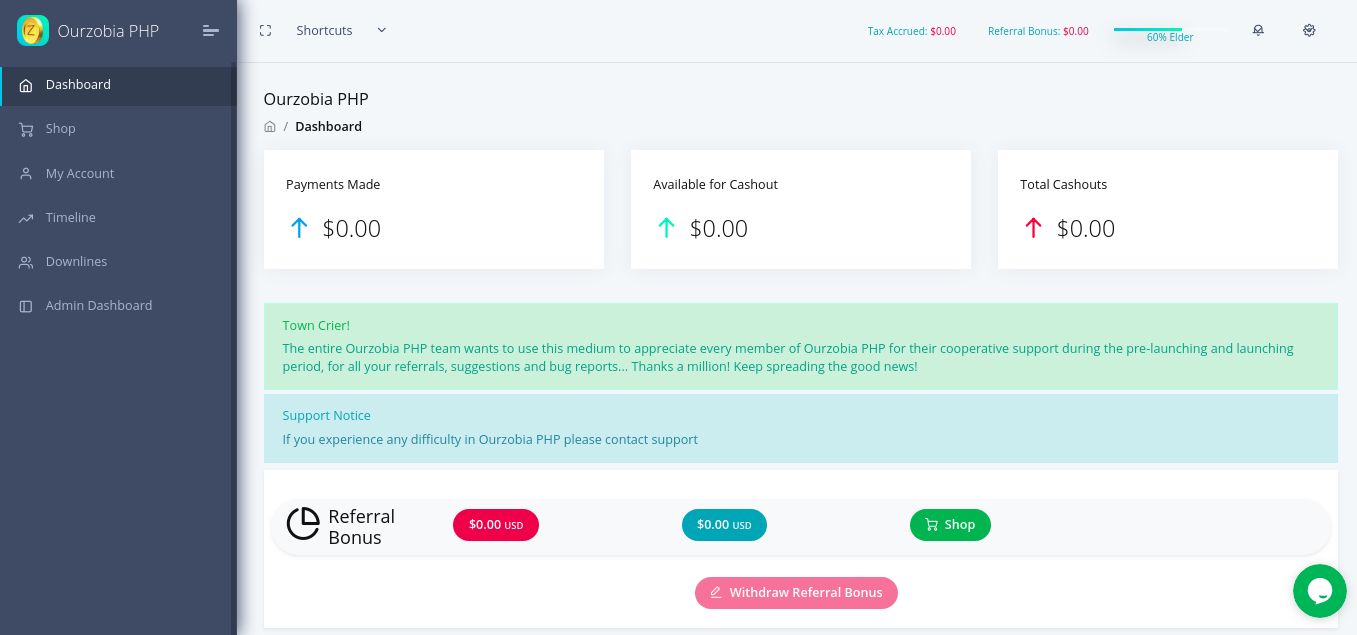Image resolution: width=1357 pixels, height=635 pixels.
Task: Click the Referral Bonus amount in header
Action: [x=1075, y=31]
